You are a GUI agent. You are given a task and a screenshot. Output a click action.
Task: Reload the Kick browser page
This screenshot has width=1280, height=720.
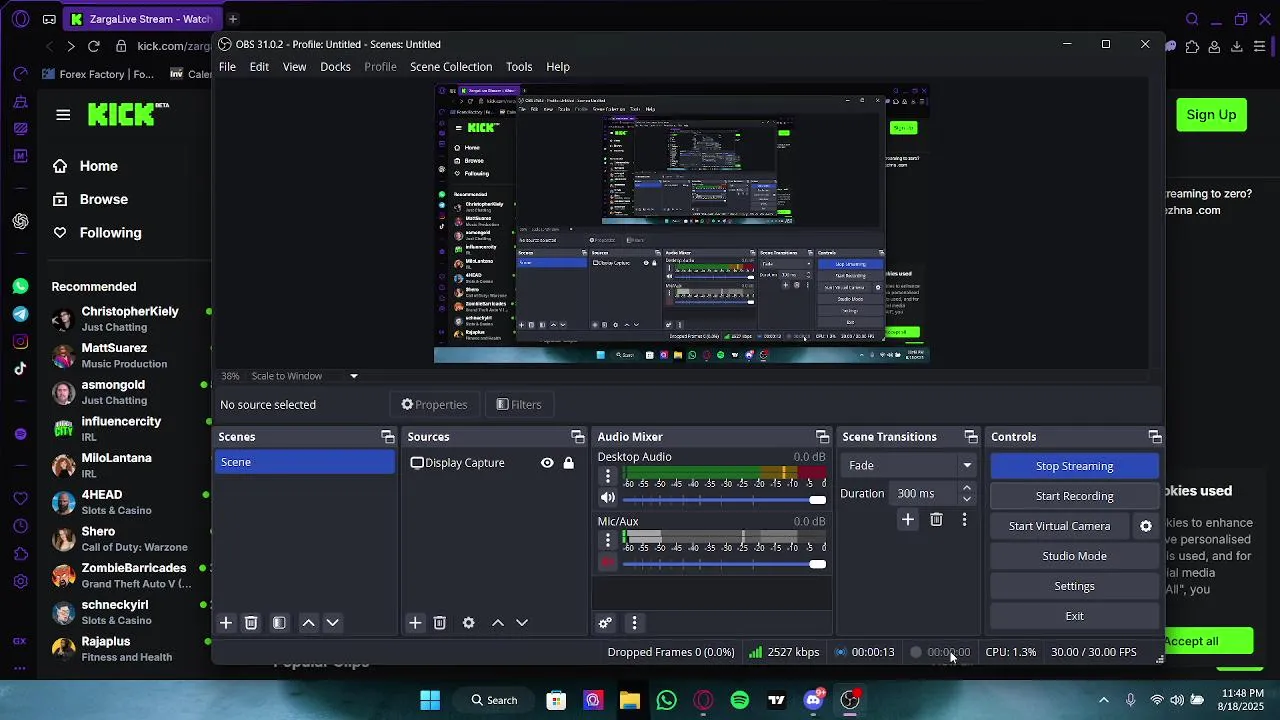click(x=94, y=46)
